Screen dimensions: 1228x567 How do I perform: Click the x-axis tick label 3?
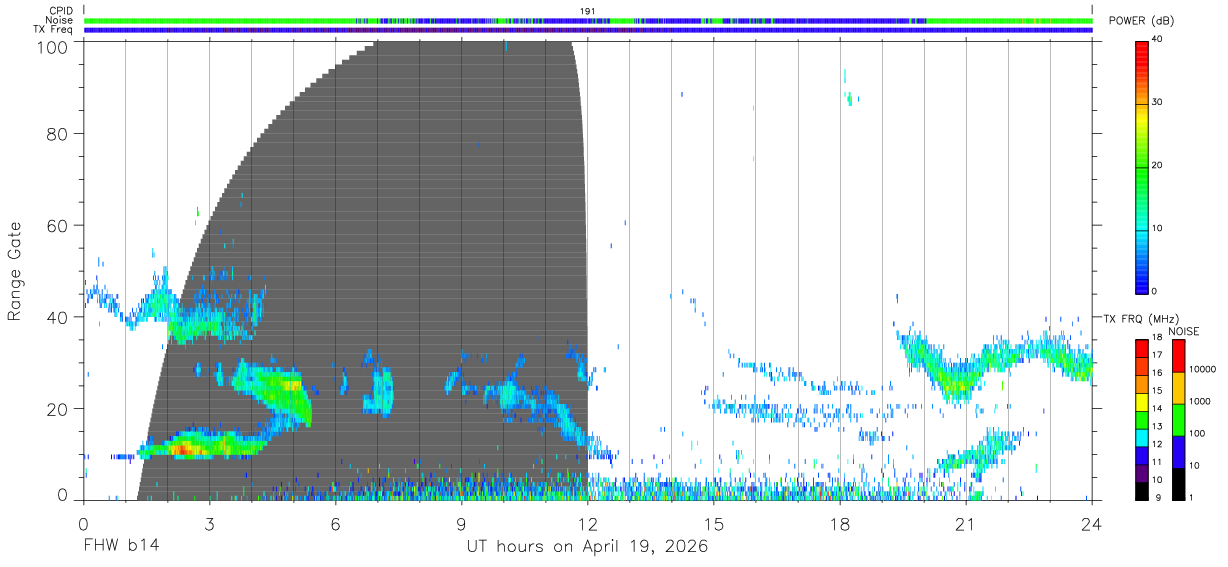click(x=209, y=523)
